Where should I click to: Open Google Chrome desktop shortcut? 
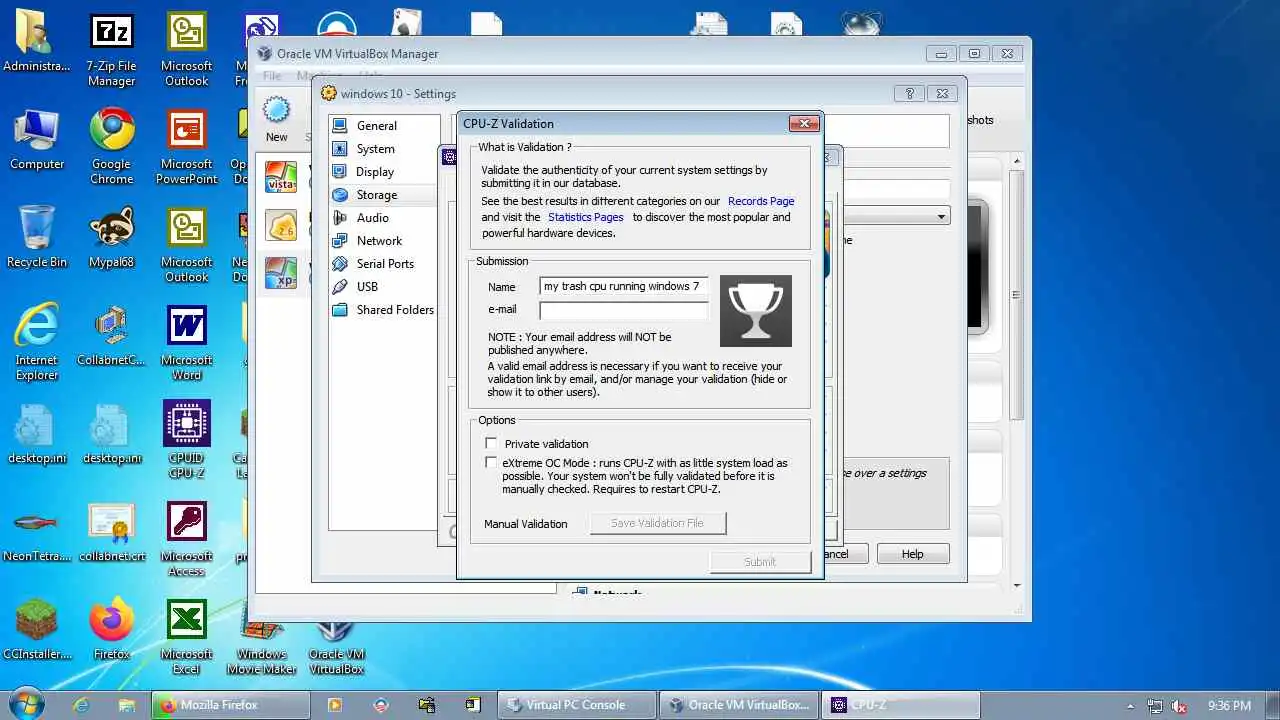111,146
